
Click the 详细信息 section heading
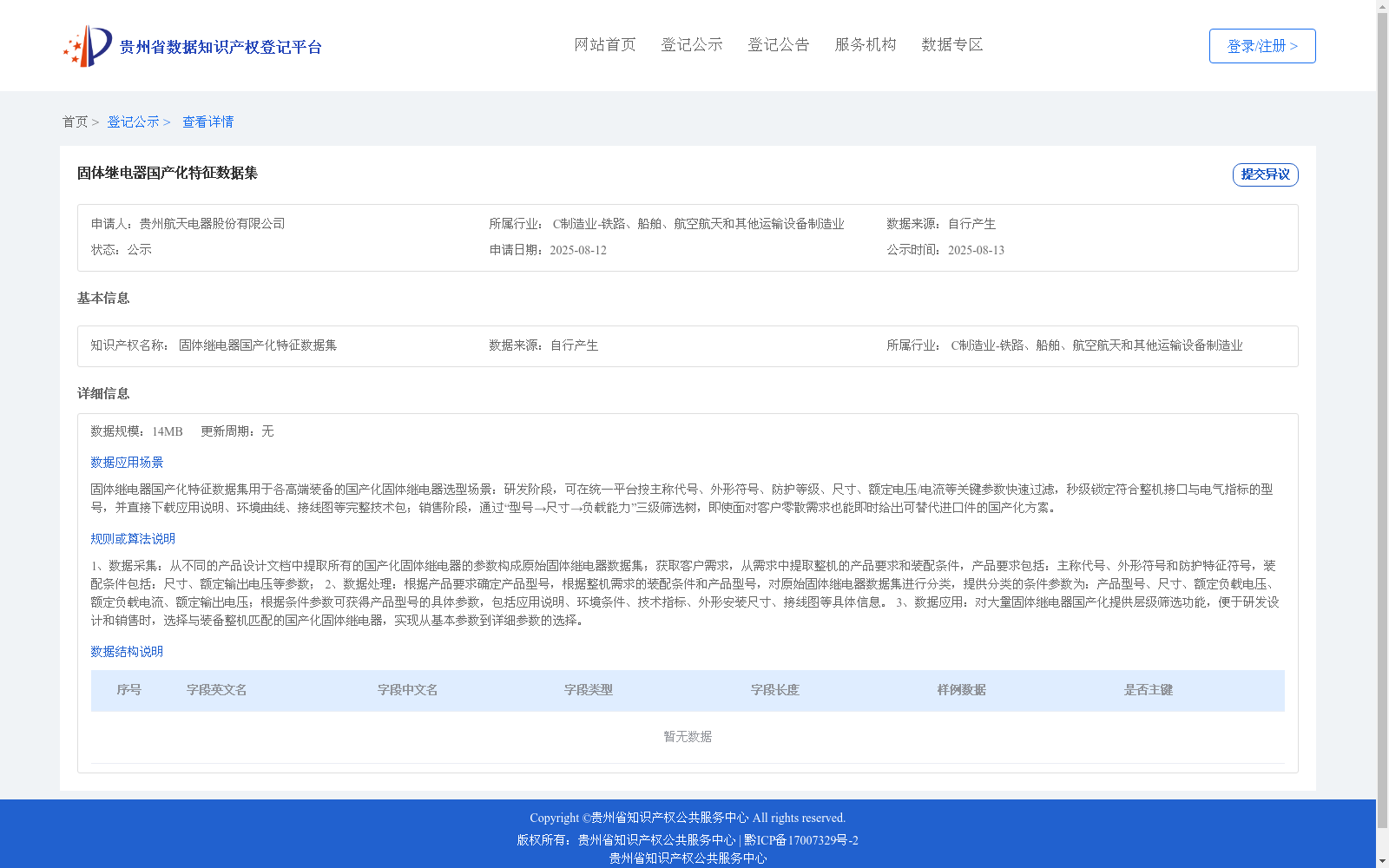coord(103,394)
